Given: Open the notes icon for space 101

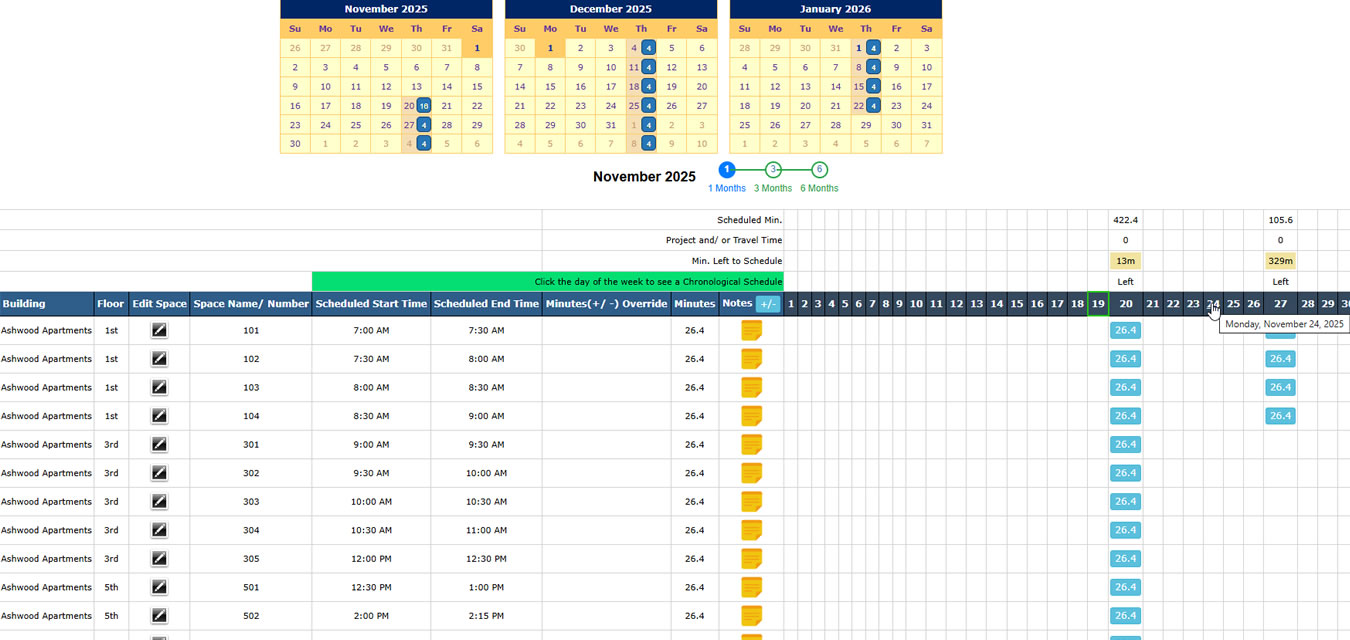Looking at the screenshot, I should tap(751, 330).
